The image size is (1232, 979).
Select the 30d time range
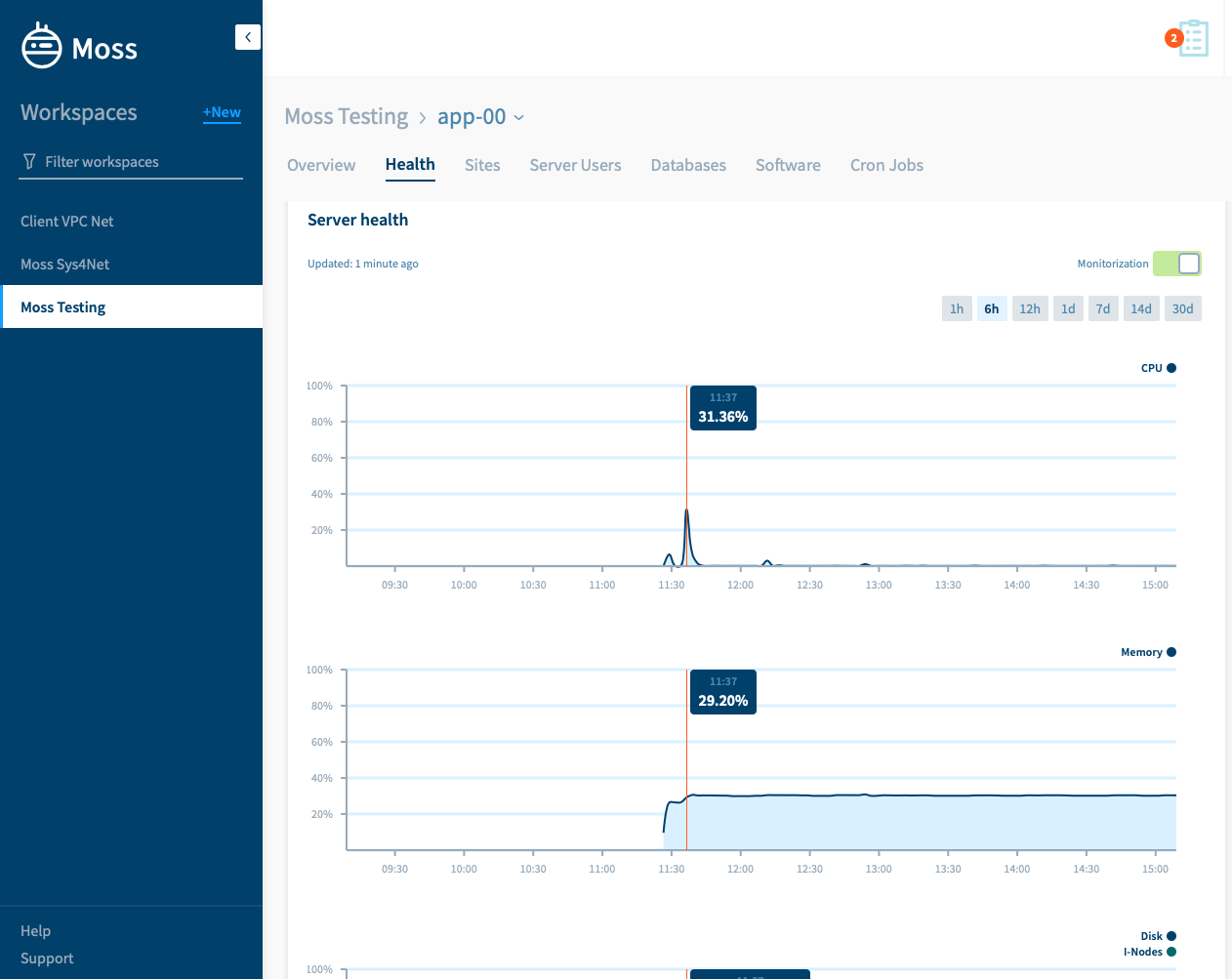click(1183, 308)
